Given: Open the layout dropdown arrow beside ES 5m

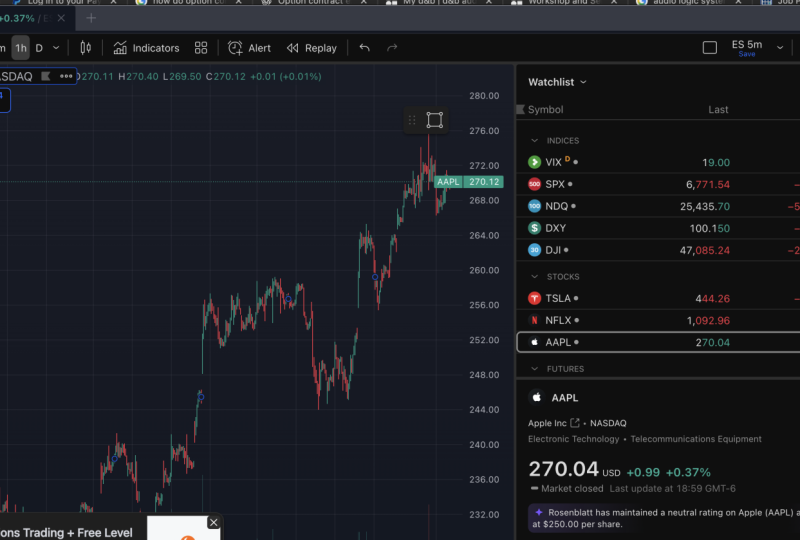Looking at the screenshot, I should [780, 48].
